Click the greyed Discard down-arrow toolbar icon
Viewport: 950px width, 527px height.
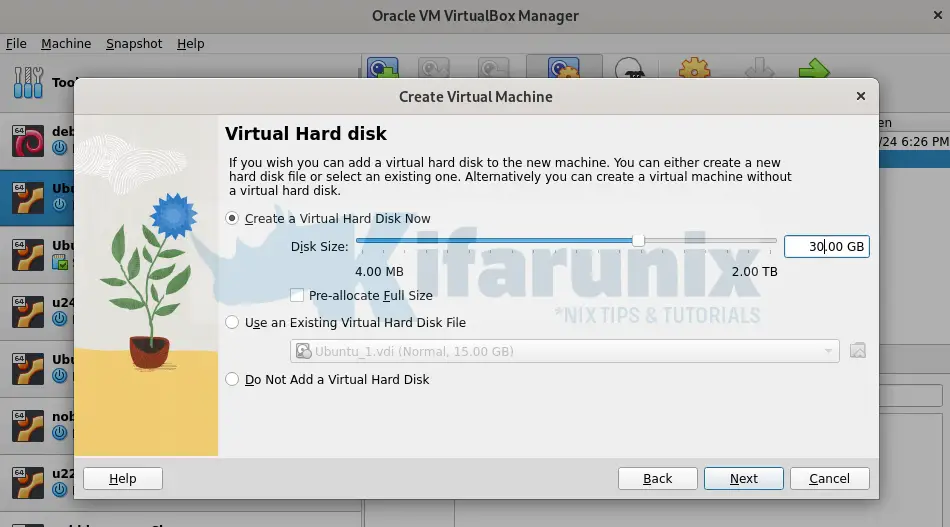[759, 68]
